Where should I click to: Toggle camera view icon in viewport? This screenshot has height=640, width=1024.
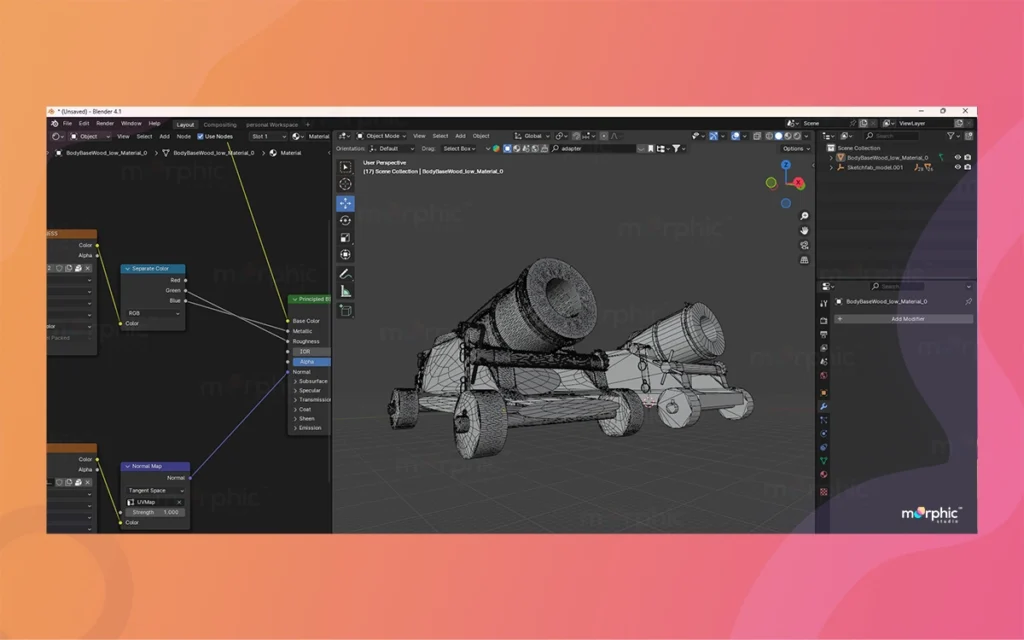point(804,246)
